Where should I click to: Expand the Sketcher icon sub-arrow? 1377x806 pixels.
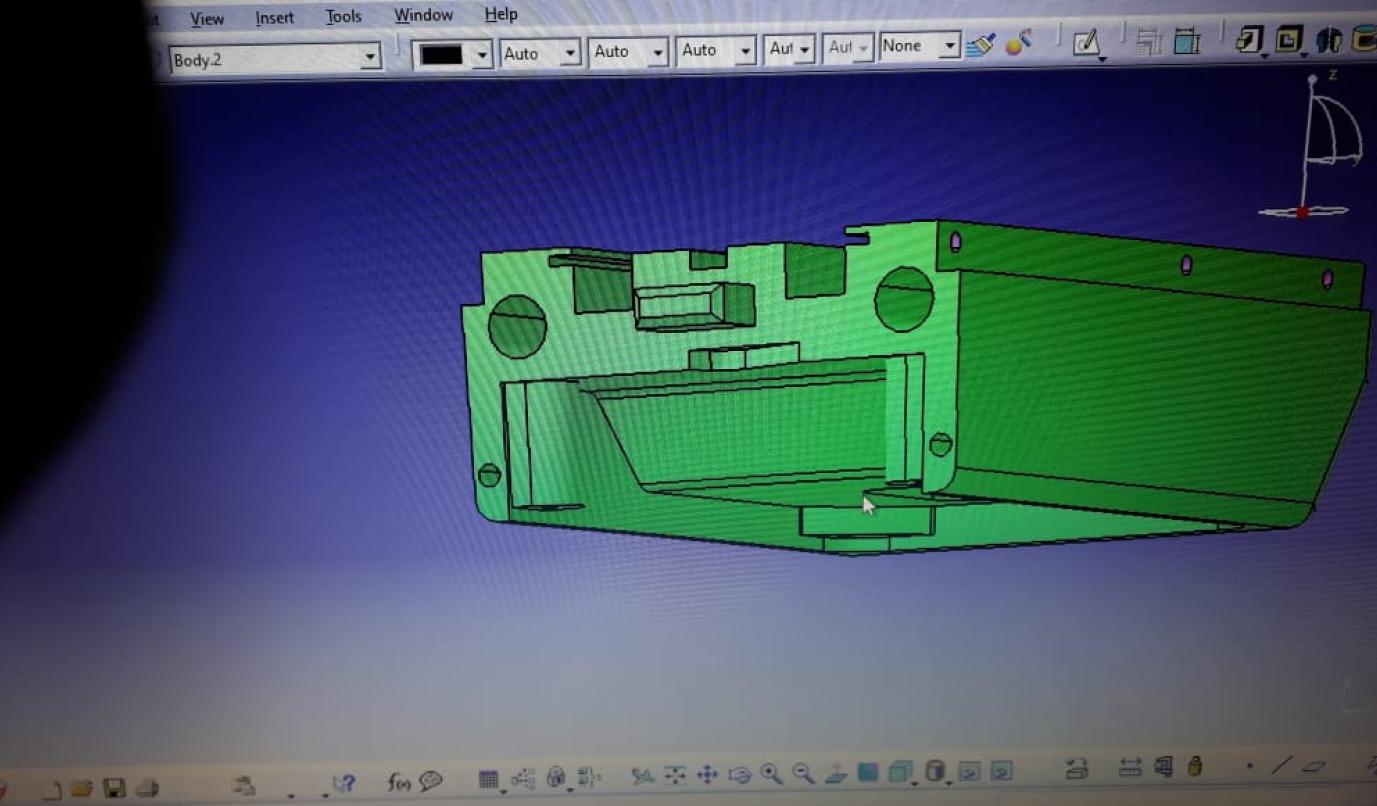pyautogui.click(x=1101, y=59)
